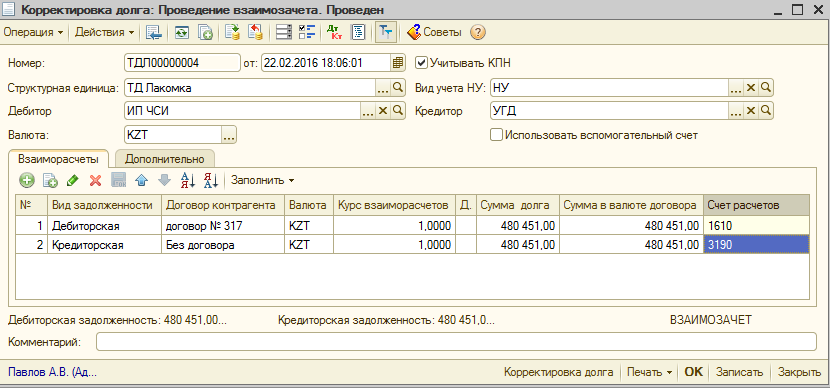
Task: Clear Вид учета НУ field with X
Action: click(x=751, y=88)
